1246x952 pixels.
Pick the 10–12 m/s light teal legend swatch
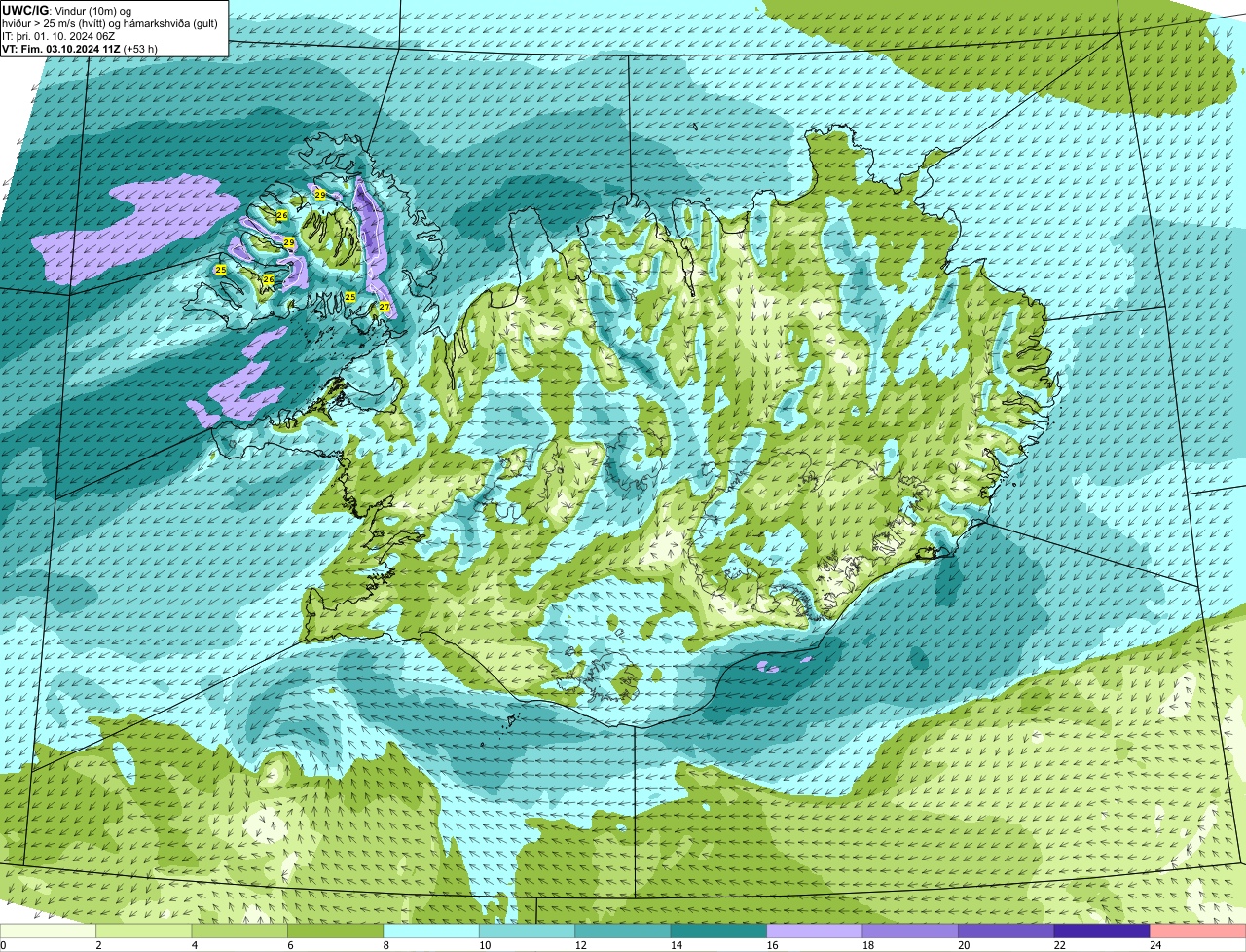(x=528, y=931)
